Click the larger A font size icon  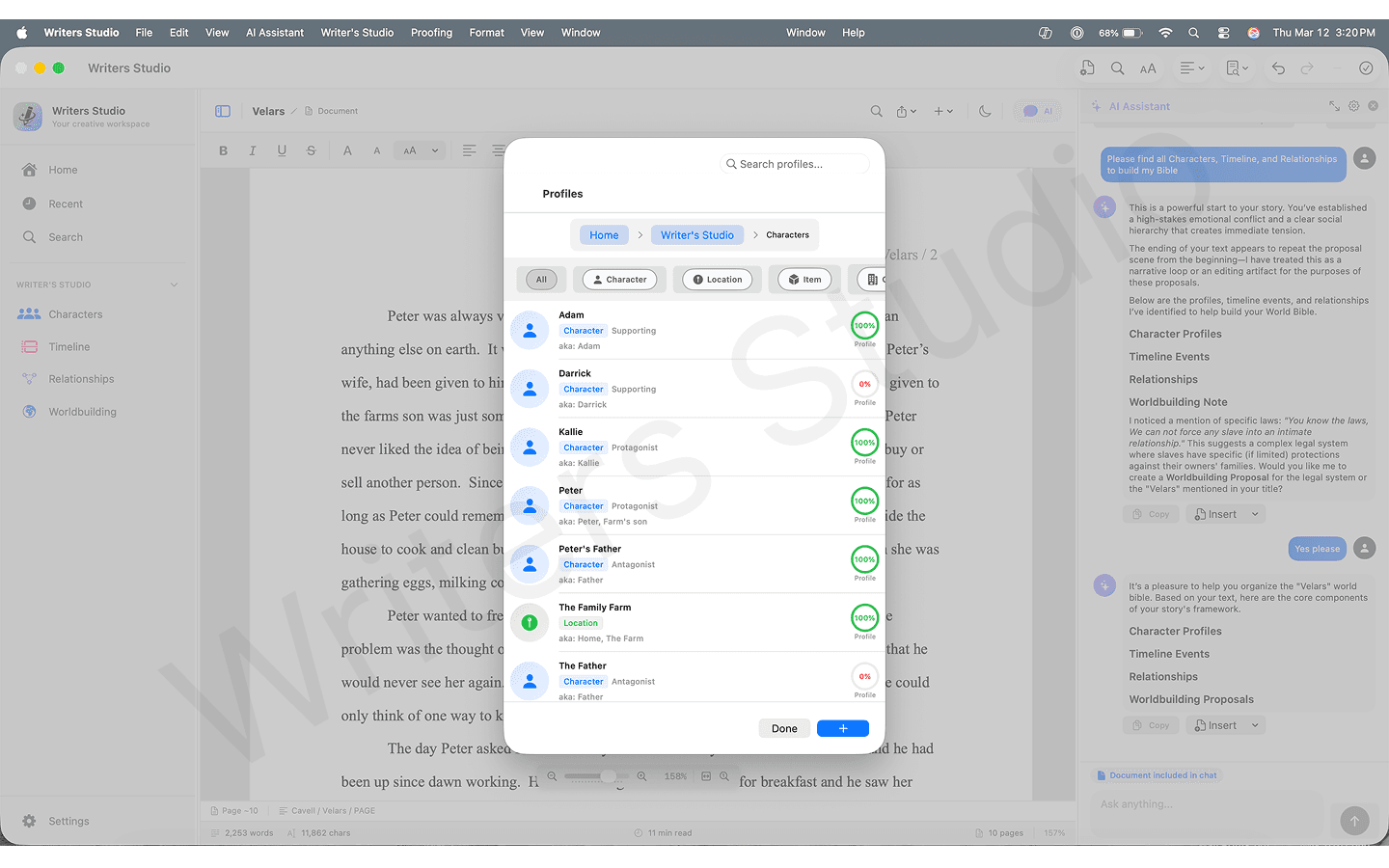347,150
